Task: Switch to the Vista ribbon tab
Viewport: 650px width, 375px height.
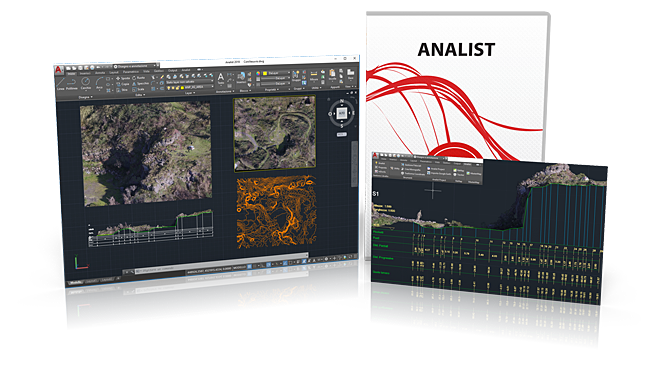Action: (146, 71)
